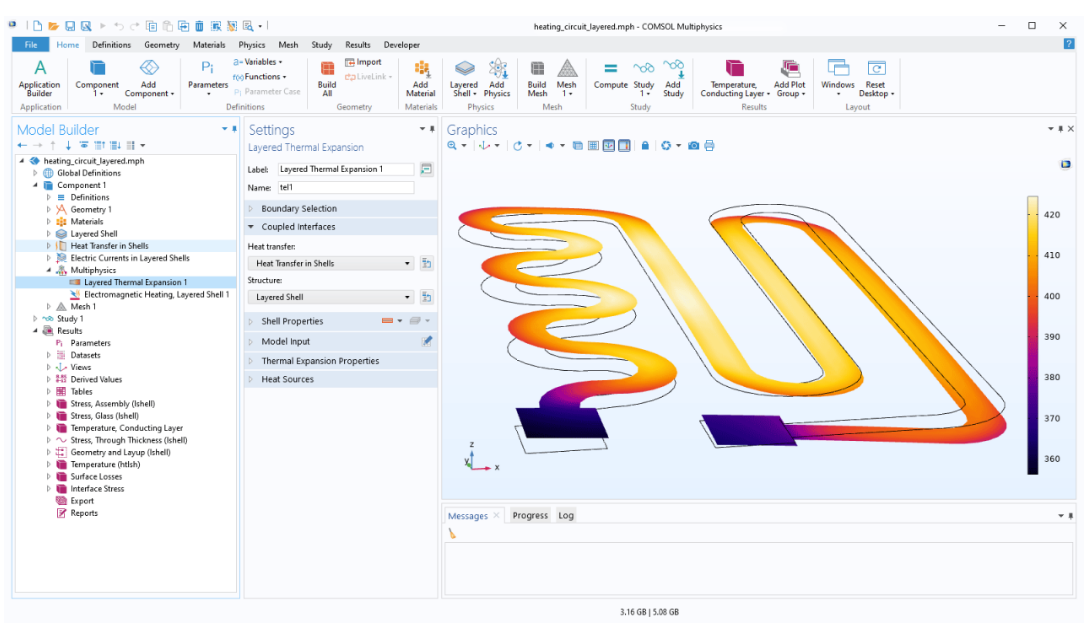Viewport: 1090px width, 625px height.
Task: Open the Heat transfer interface dropdown
Action: tap(330, 263)
